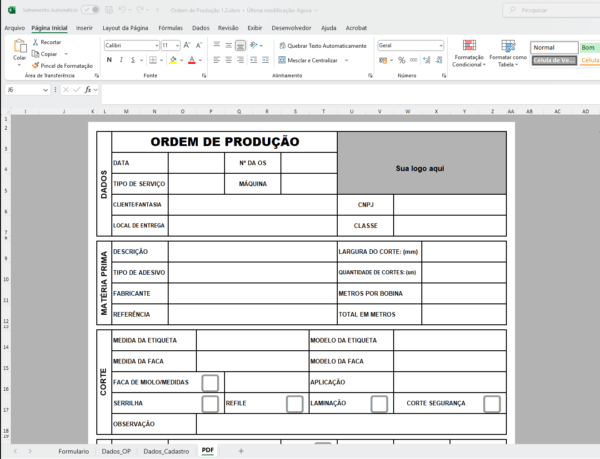Click the Recortar scissors icon
This screenshot has width=600, height=459.
point(35,42)
